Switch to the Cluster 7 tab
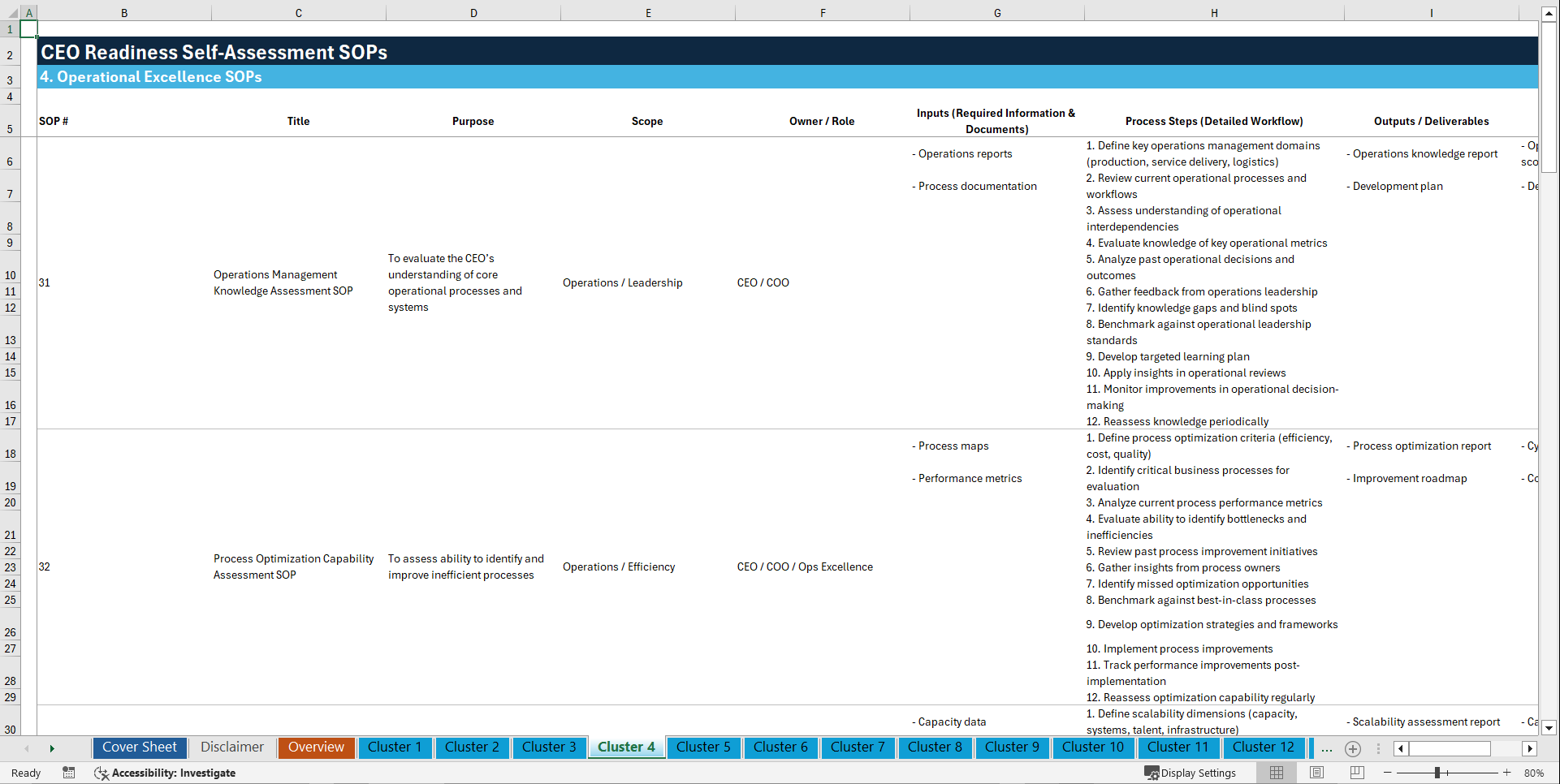This screenshot has height=784, width=1560. click(x=858, y=747)
